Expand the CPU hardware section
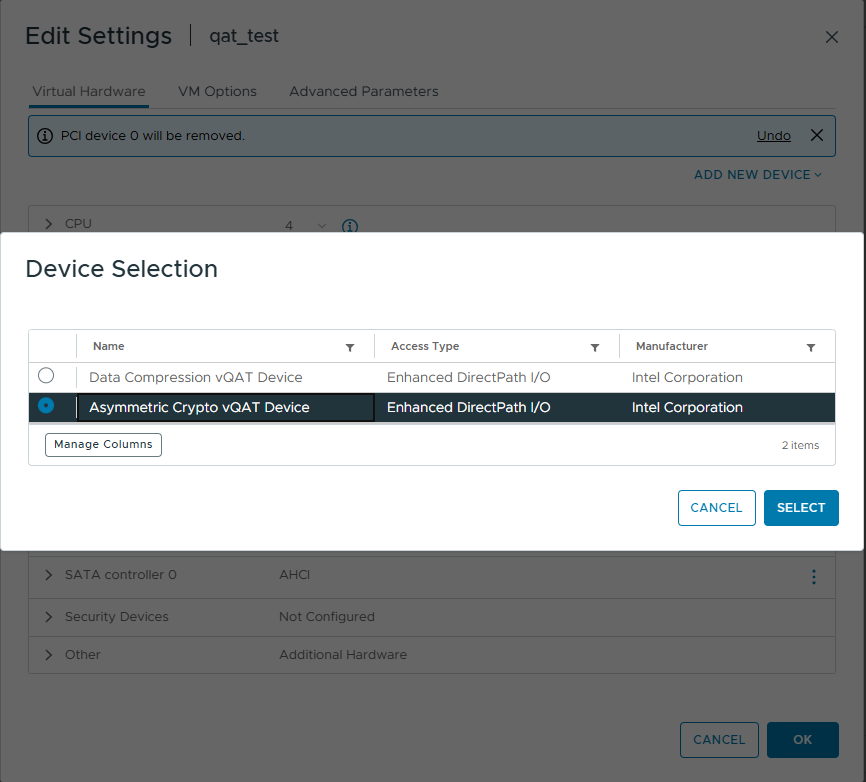The height and width of the screenshot is (782, 866). coord(49,224)
